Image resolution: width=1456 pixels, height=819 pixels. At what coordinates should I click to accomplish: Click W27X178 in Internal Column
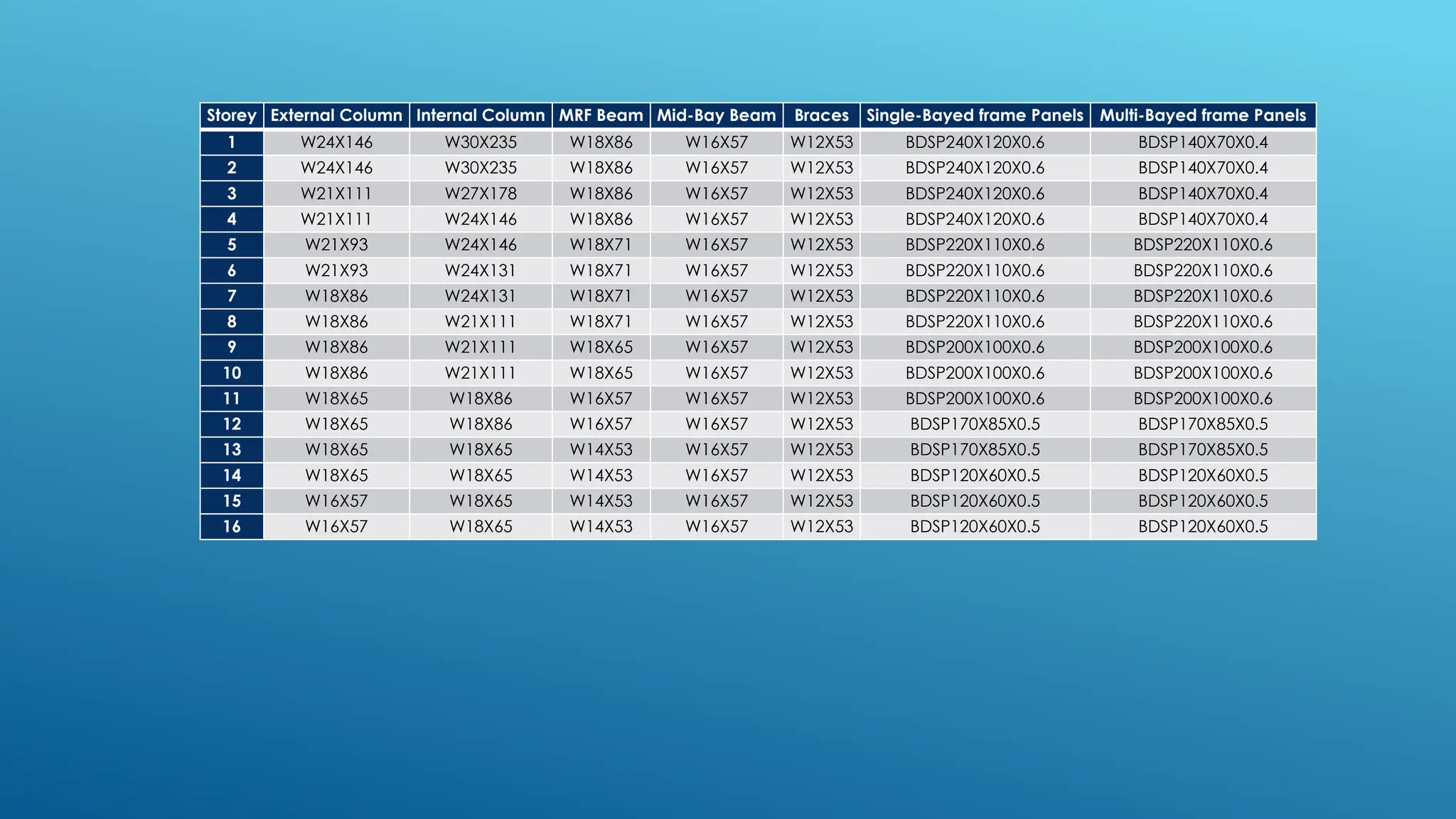tap(481, 193)
